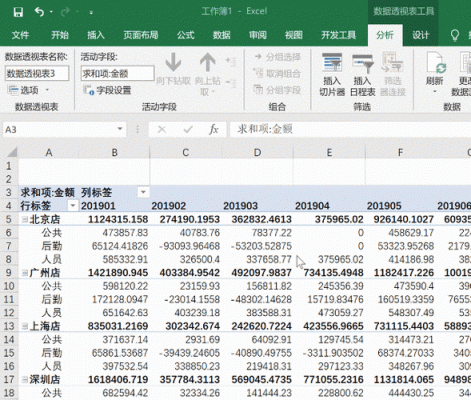The width and height of the screenshot is (471, 400).
Task: Select the 分析 ribbon tab
Action: 385,35
